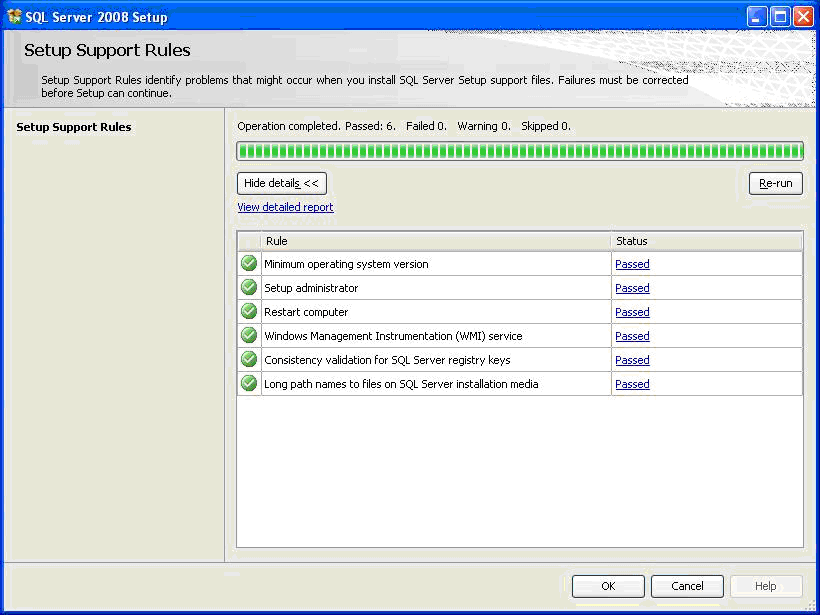The height and width of the screenshot is (615, 820).
Task: Sort by the Rule column header
Action: coord(435,241)
